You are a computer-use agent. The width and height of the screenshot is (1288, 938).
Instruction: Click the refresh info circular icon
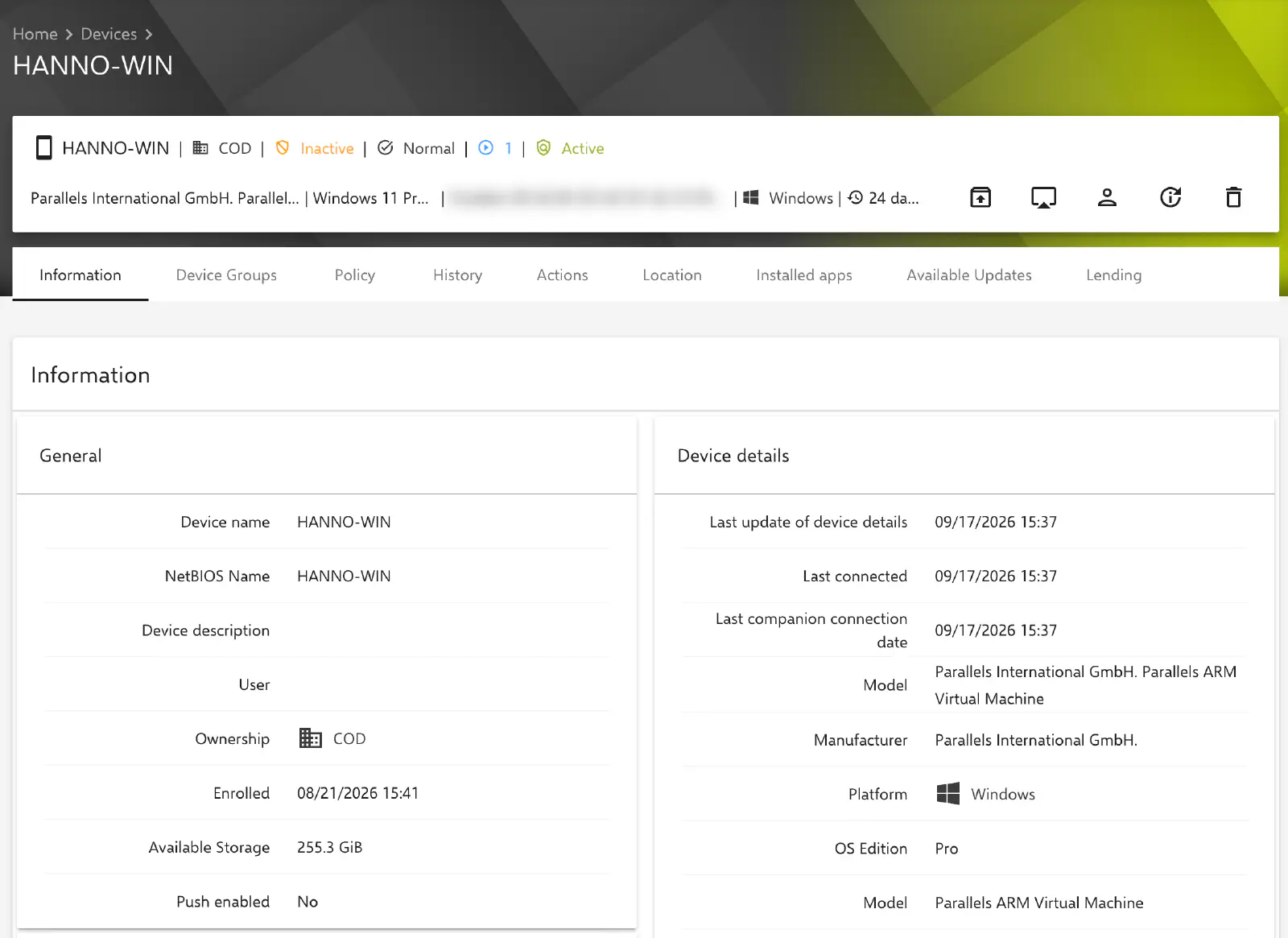pyautogui.click(x=1170, y=197)
